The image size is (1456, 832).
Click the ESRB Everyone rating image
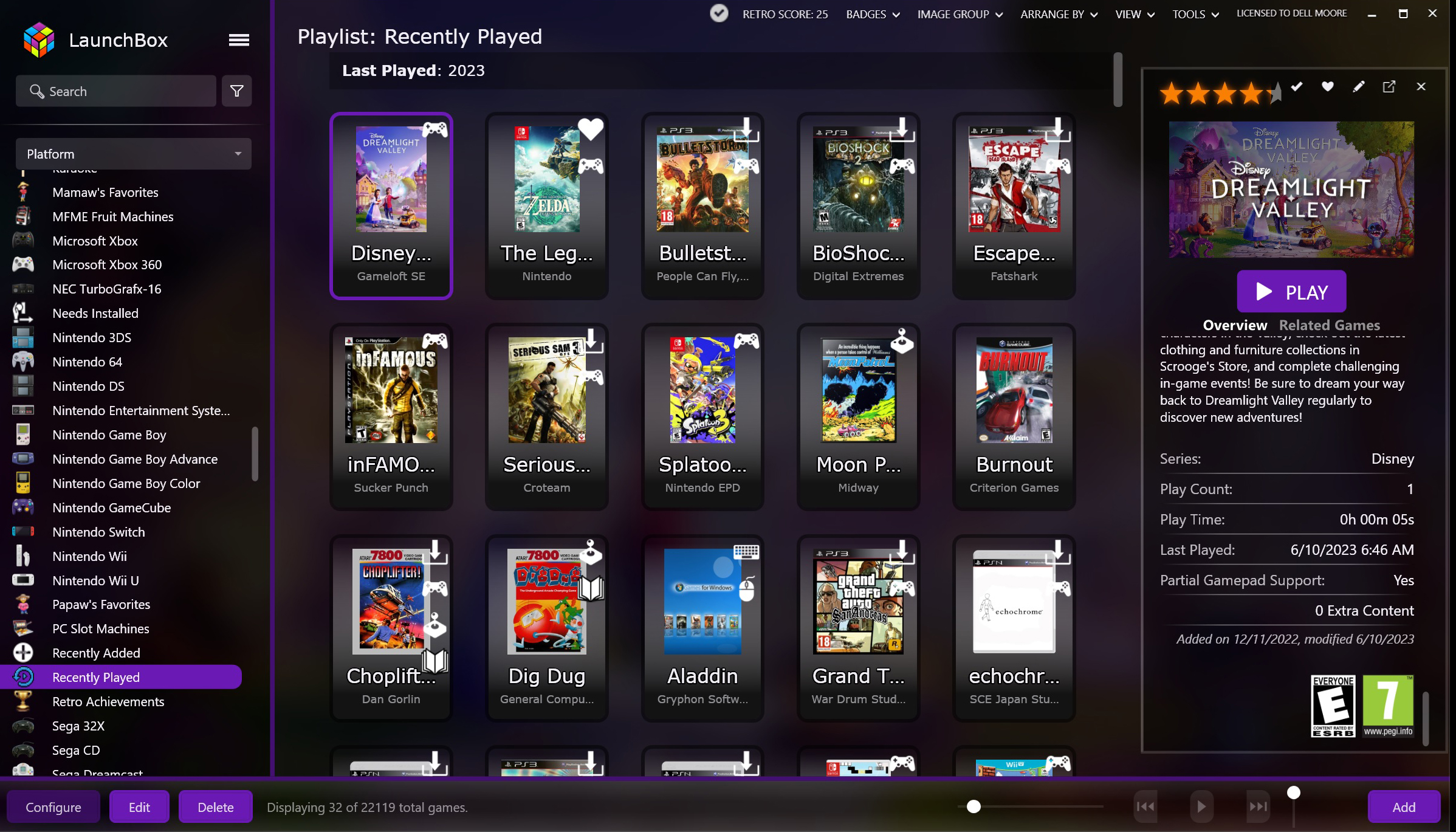click(1333, 706)
